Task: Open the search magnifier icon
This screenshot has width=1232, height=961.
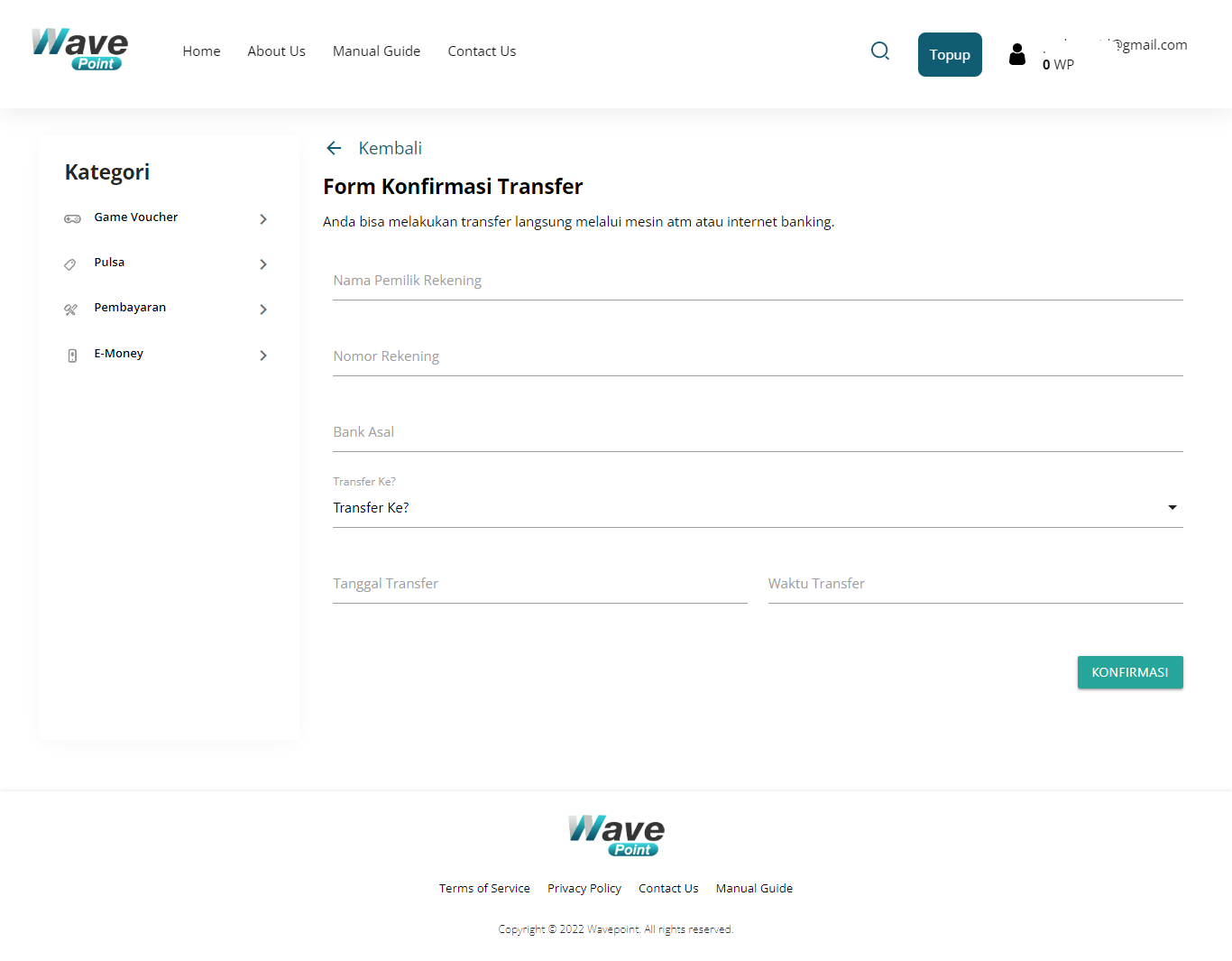Action: pos(879,51)
